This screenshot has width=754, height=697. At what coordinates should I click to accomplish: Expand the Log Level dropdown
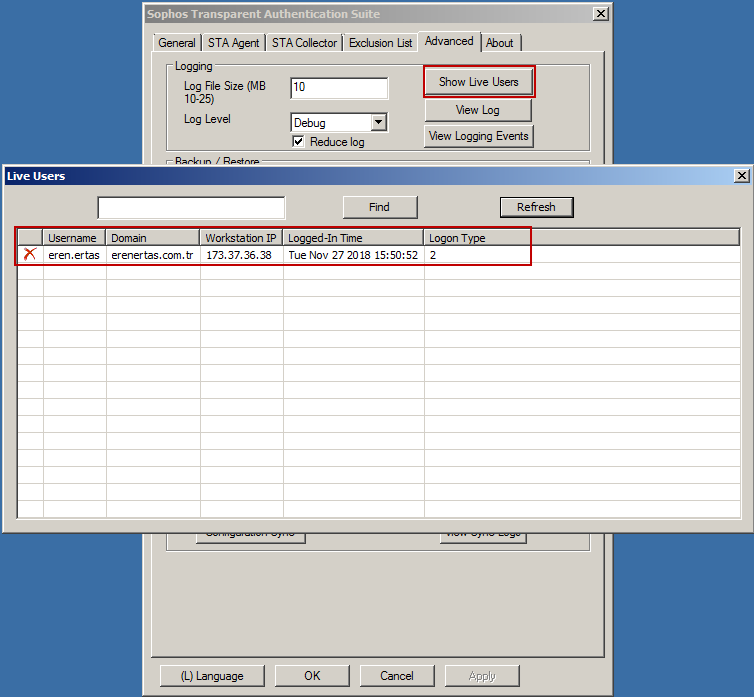(378, 123)
